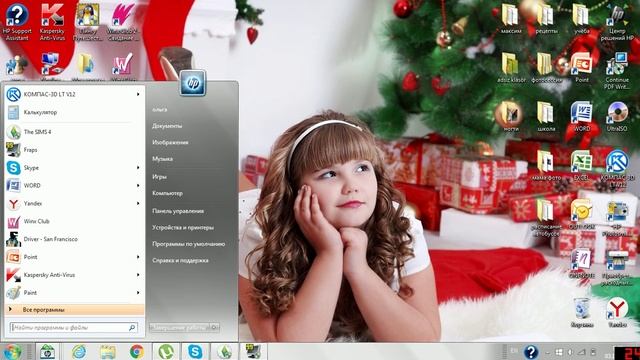640x360 pixels.
Task: Click the HP taskbar icon
Action: pos(47,351)
